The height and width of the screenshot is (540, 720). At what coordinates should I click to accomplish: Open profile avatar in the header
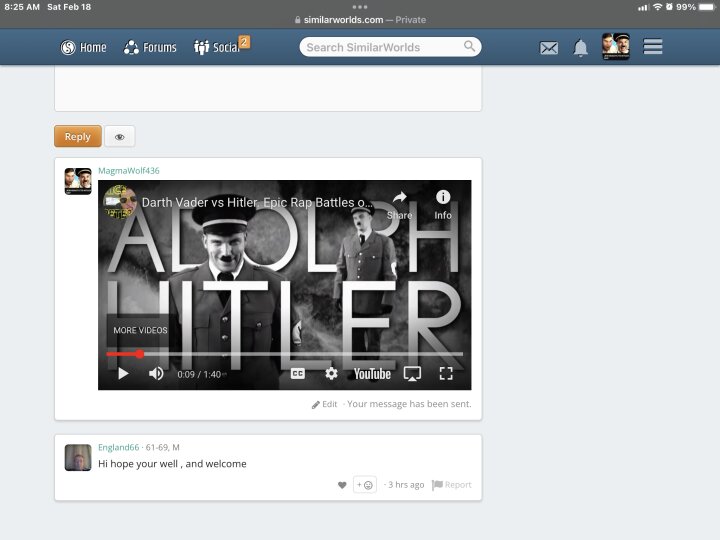point(616,46)
